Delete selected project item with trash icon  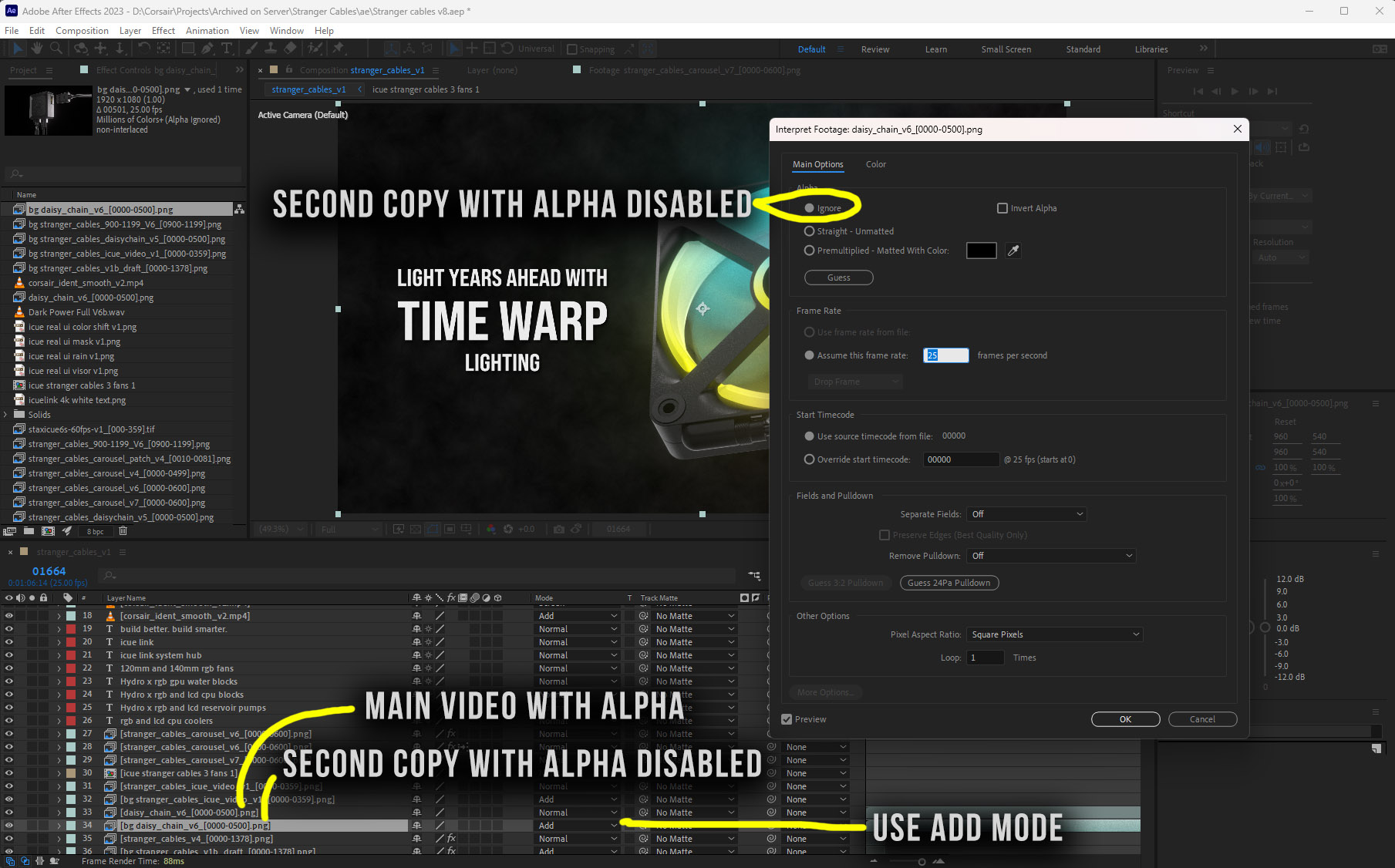click(x=123, y=531)
